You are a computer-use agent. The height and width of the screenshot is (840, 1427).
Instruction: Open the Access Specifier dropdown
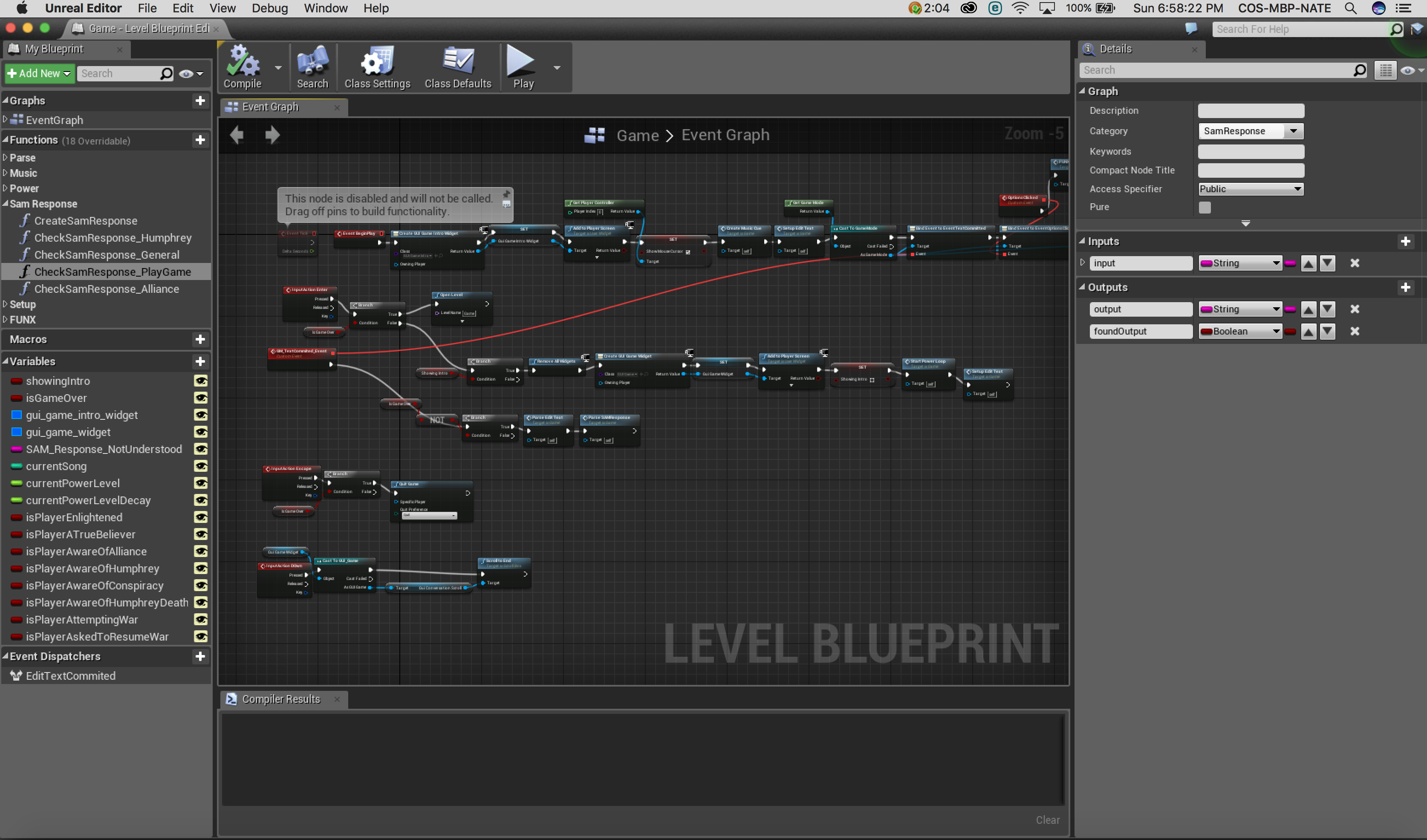(1250, 189)
